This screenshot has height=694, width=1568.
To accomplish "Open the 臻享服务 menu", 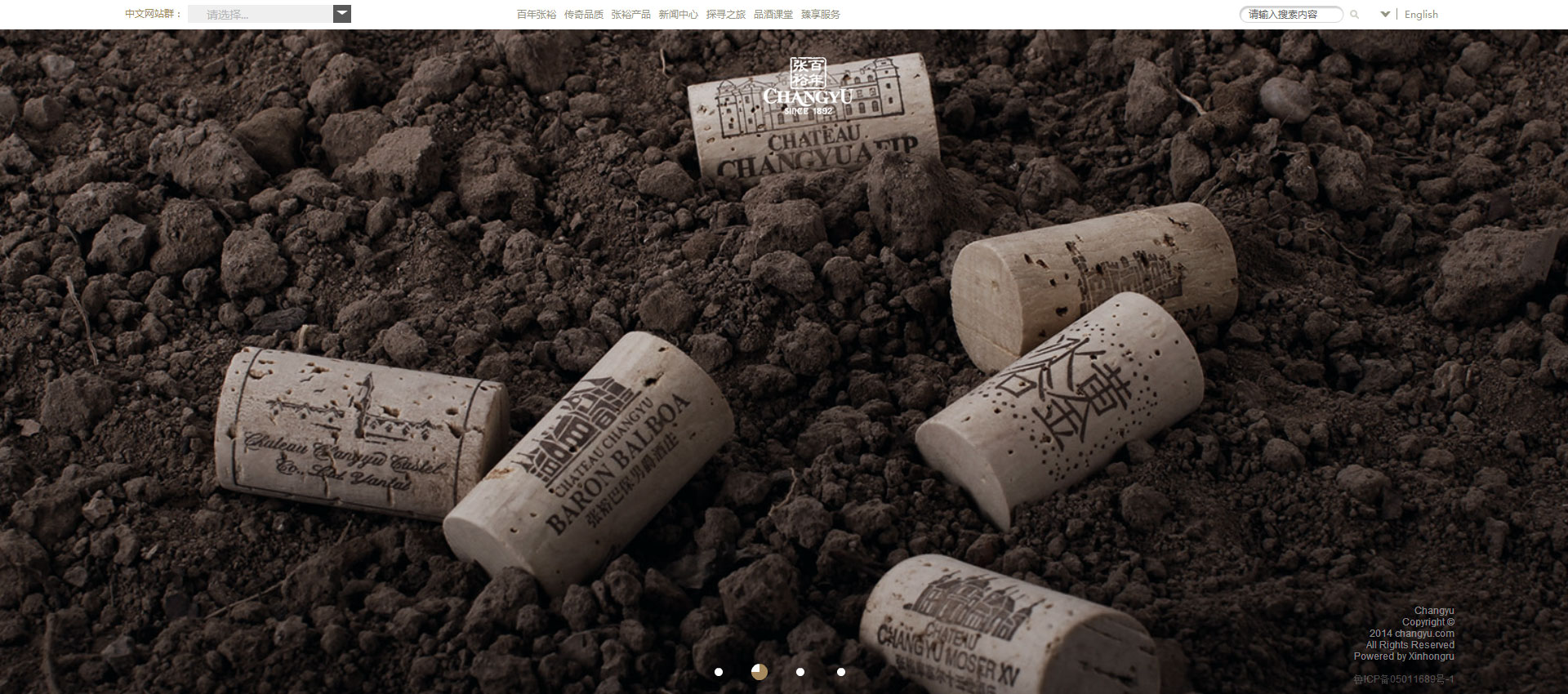I will pos(821,15).
